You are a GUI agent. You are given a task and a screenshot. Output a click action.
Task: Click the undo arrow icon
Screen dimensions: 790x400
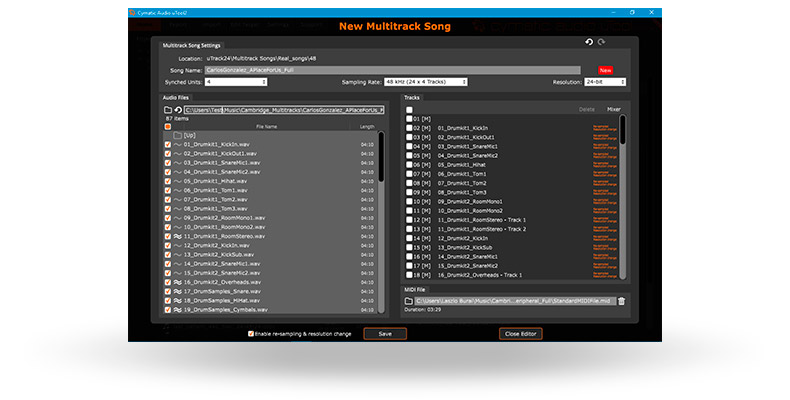click(589, 42)
